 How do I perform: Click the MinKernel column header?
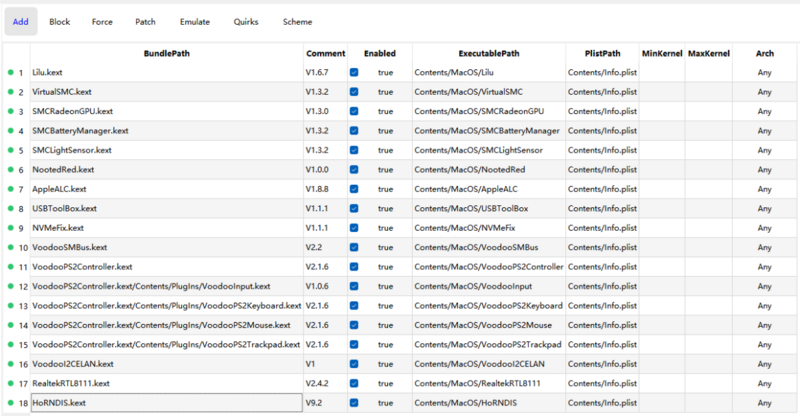662,53
